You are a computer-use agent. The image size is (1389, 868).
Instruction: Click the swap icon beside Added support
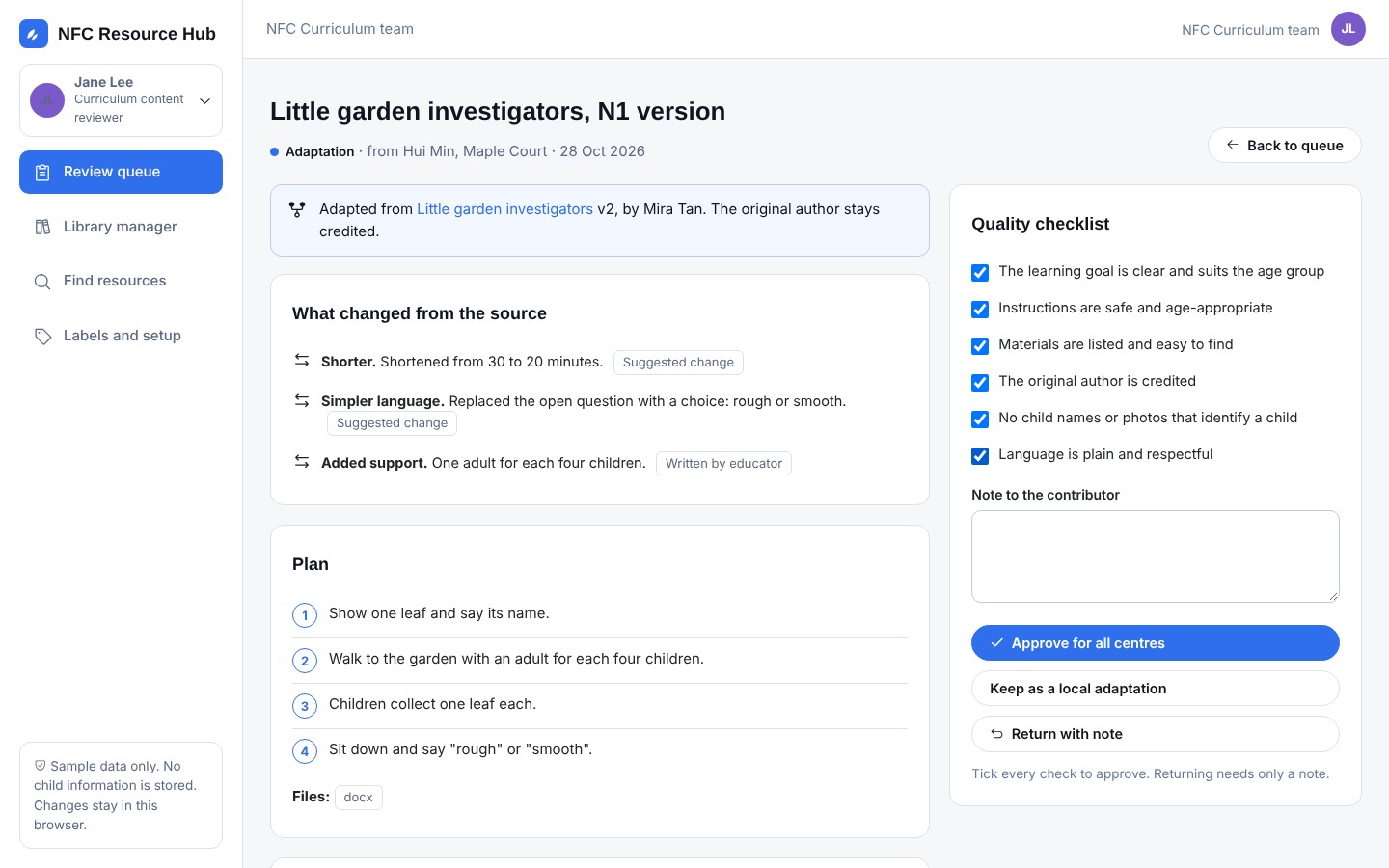pos(302,461)
